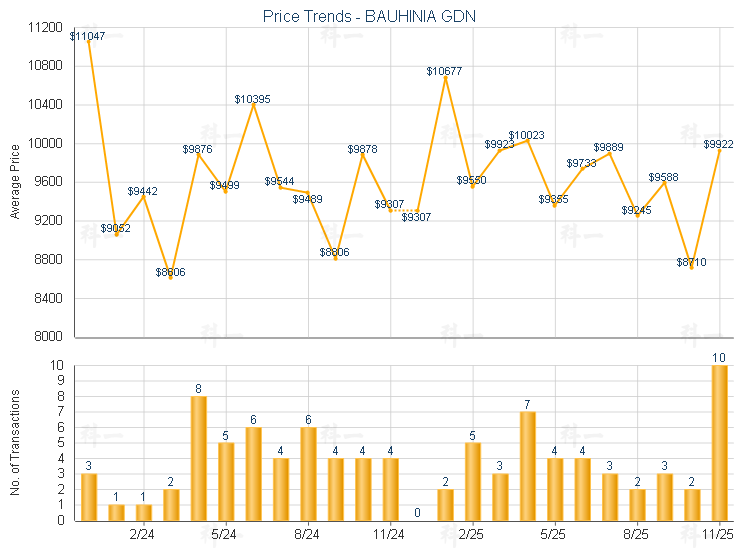
Task: Click the bar labeled 7 transactions
Action: pos(527,465)
